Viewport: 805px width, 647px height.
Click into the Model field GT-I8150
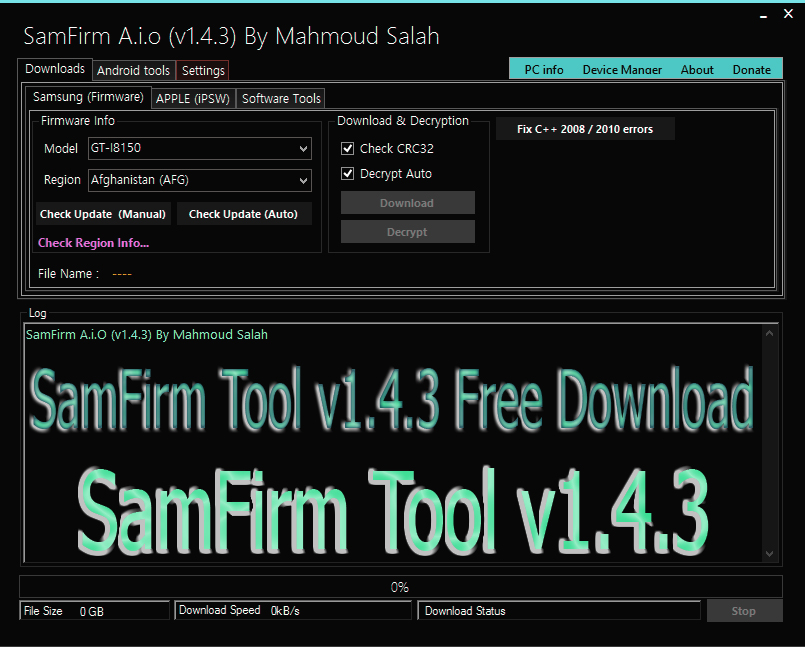point(200,148)
